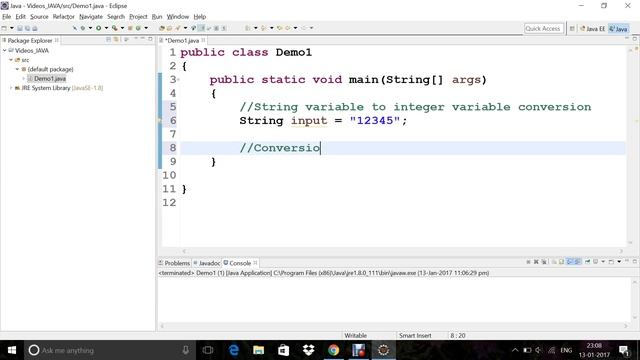Open the New file dropdown arrow

[12, 28]
